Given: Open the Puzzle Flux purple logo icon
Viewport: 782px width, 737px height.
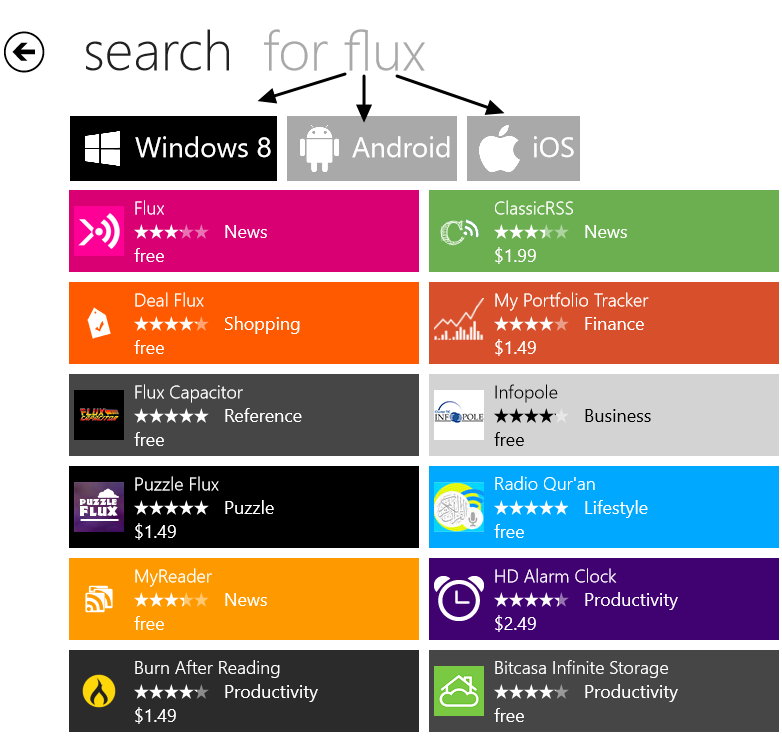Looking at the screenshot, I should point(99,507).
